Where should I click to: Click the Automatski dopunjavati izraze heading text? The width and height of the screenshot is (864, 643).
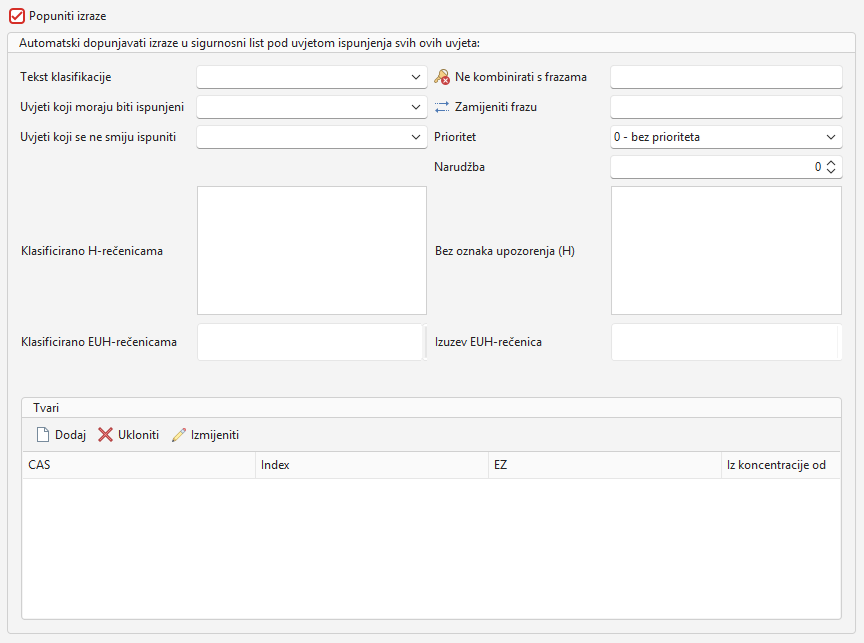[x=249, y=43]
